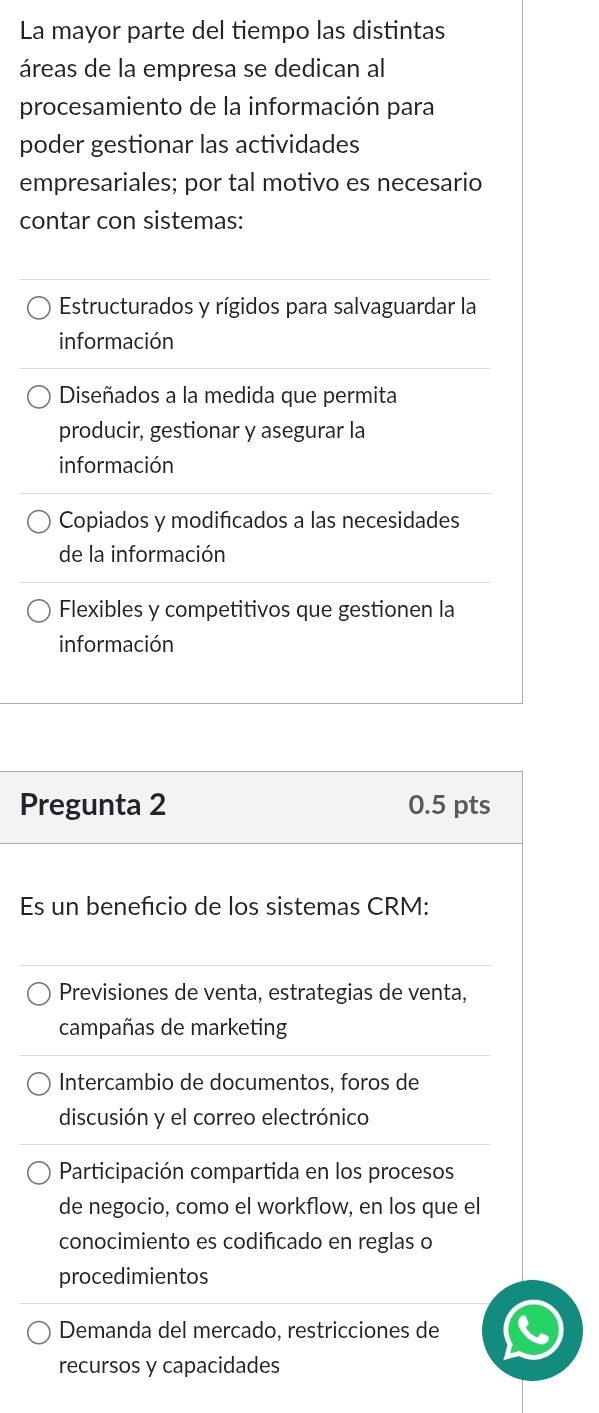599x1413 pixels.
Task: Select option 'Diseñados a la medida que permita producir'
Action: pos(38,396)
